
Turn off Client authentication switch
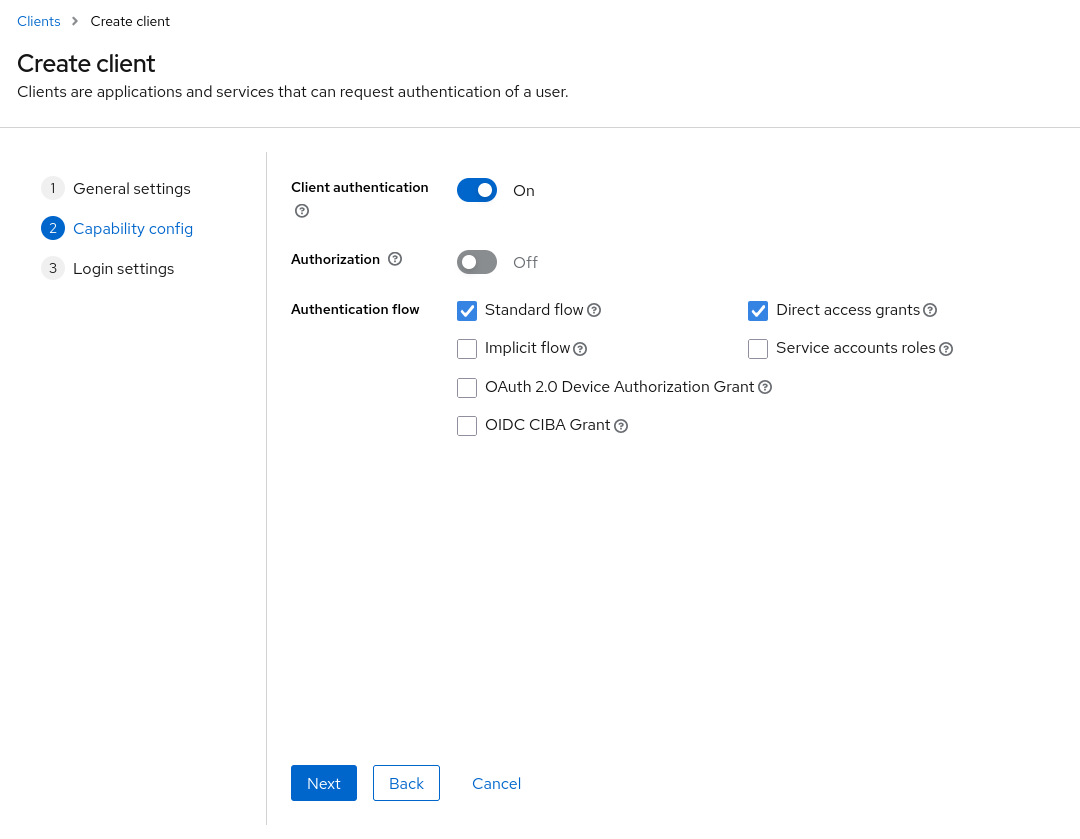477,190
